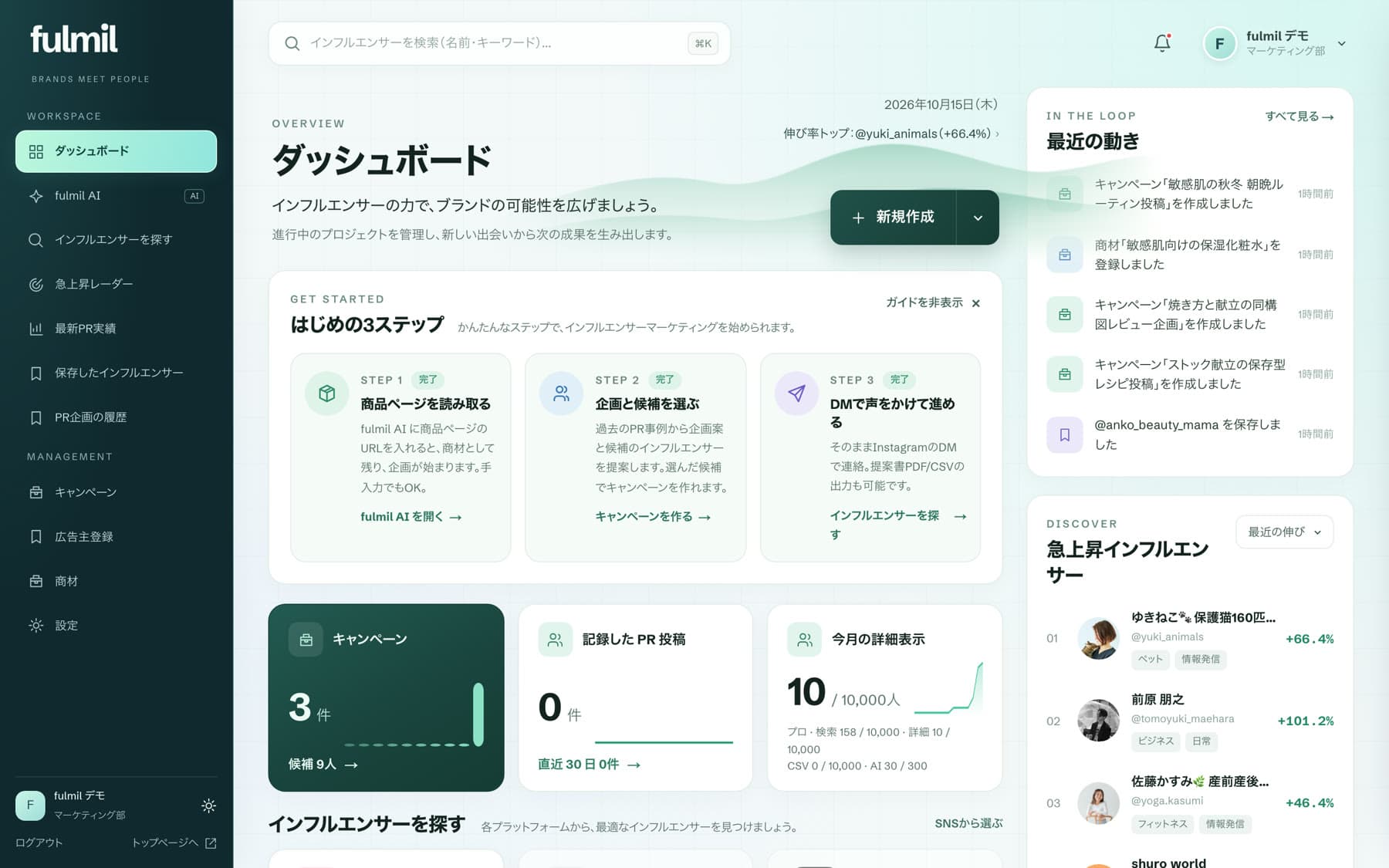The image size is (1389, 868).
Task: Open 商材 in the sidebar
Action: pyautogui.click(x=116, y=581)
